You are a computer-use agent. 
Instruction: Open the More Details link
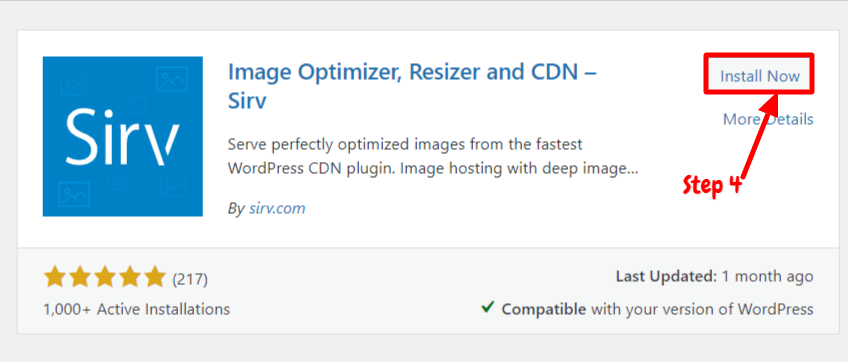click(768, 119)
